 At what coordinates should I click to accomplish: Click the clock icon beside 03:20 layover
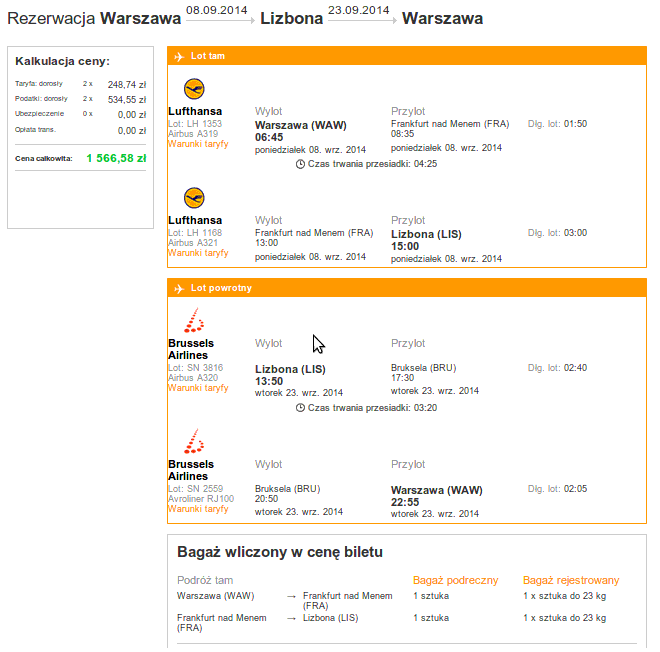click(x=300, y=408)
